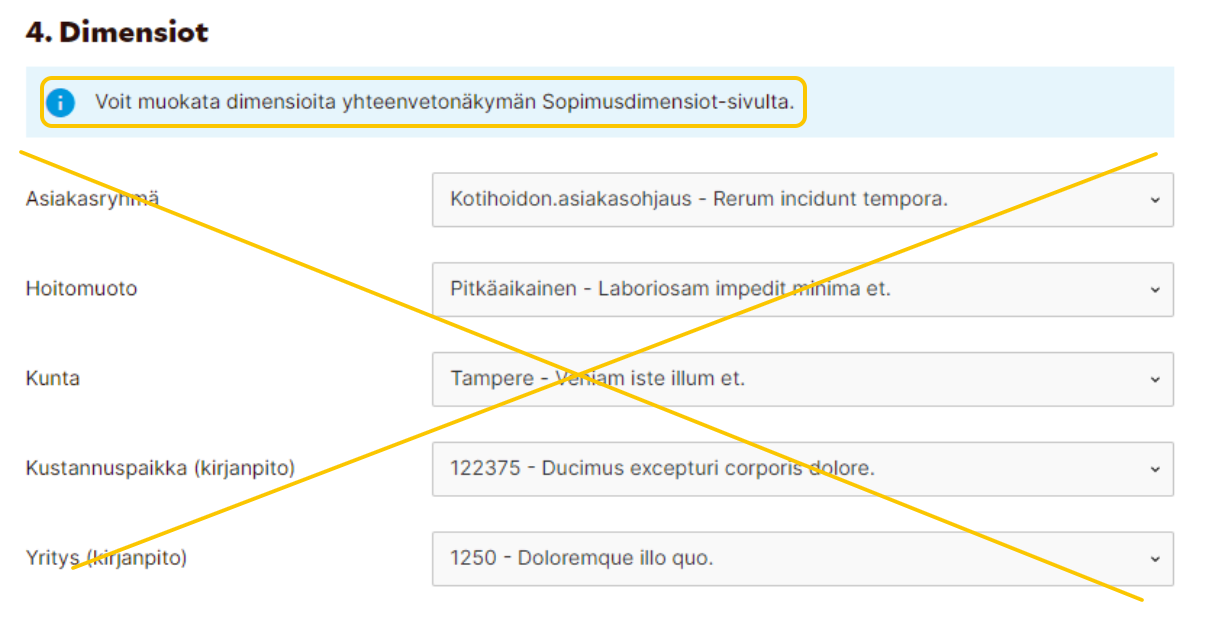Click the Asiakasryhmä field label
The image size is (1209, 640).
[92, 199]
